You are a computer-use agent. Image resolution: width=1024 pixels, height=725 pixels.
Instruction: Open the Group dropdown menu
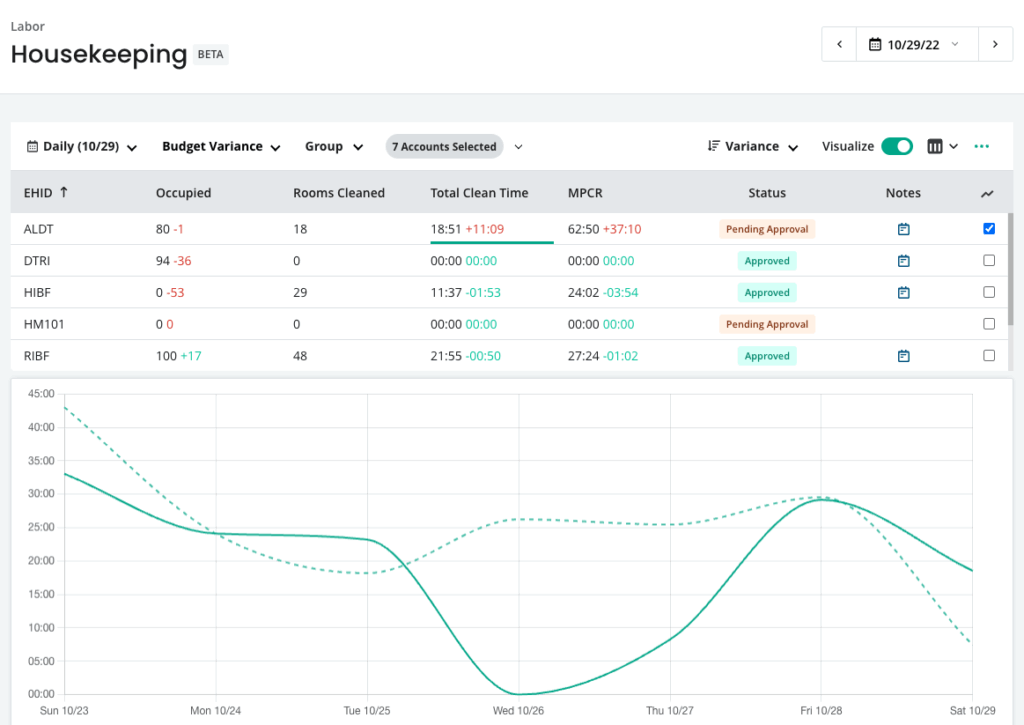[x=333, y=147]
